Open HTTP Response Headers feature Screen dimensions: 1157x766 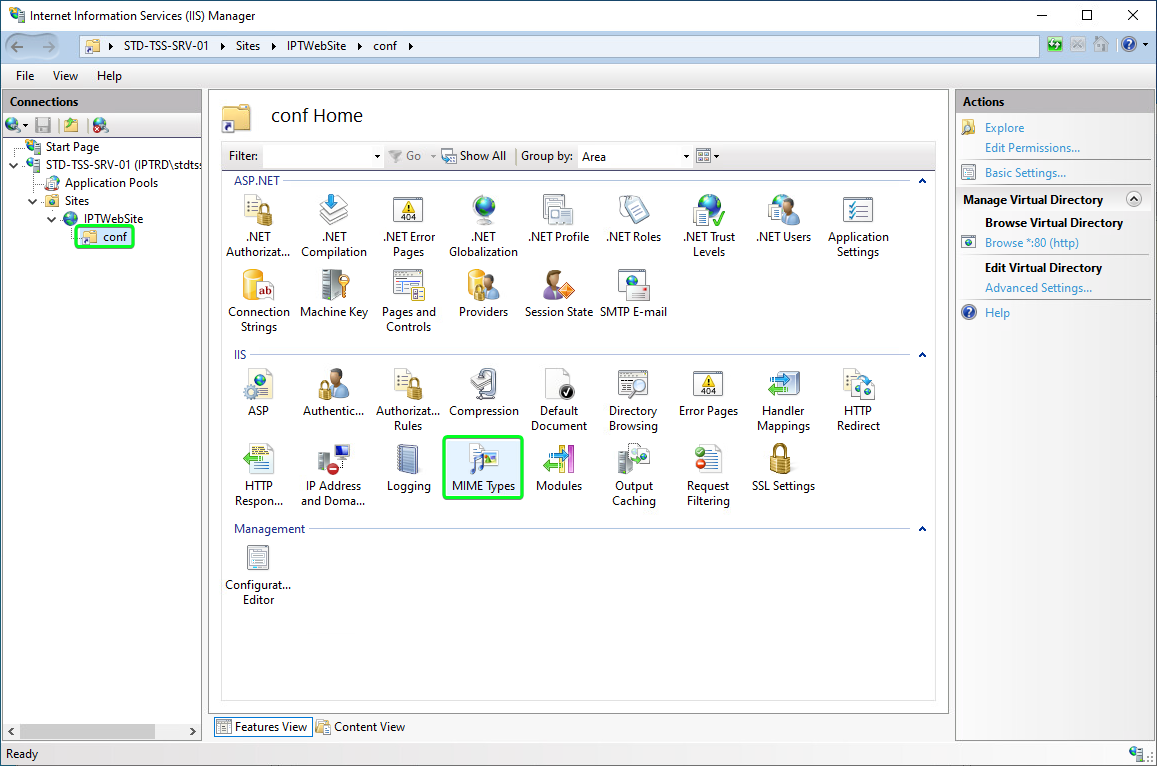[x=258, y=475]
